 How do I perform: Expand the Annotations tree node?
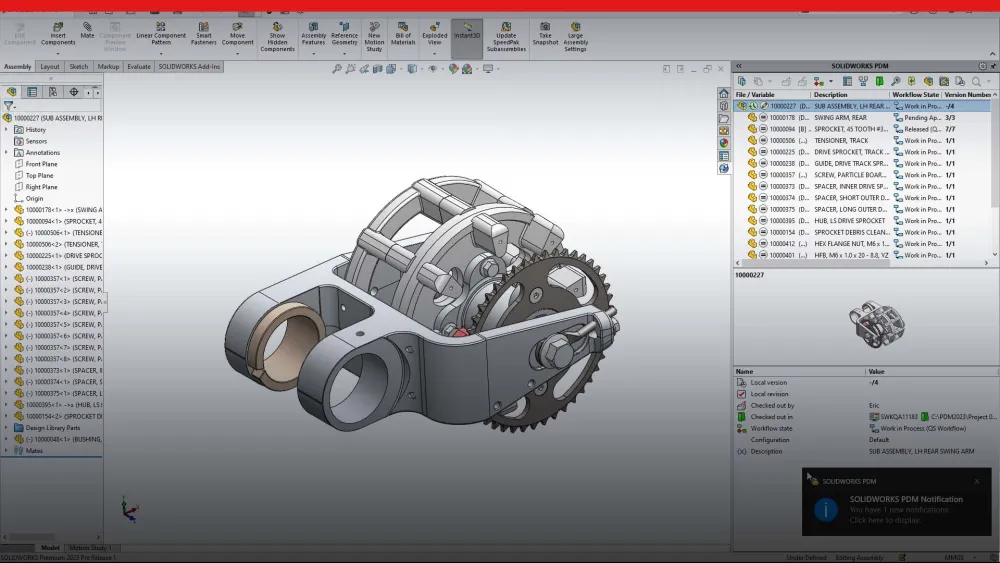coord(7,153)
